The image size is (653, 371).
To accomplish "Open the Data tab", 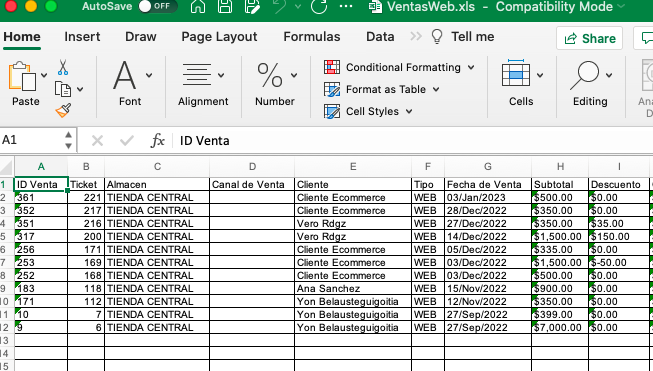I will (x=380, y=37).
